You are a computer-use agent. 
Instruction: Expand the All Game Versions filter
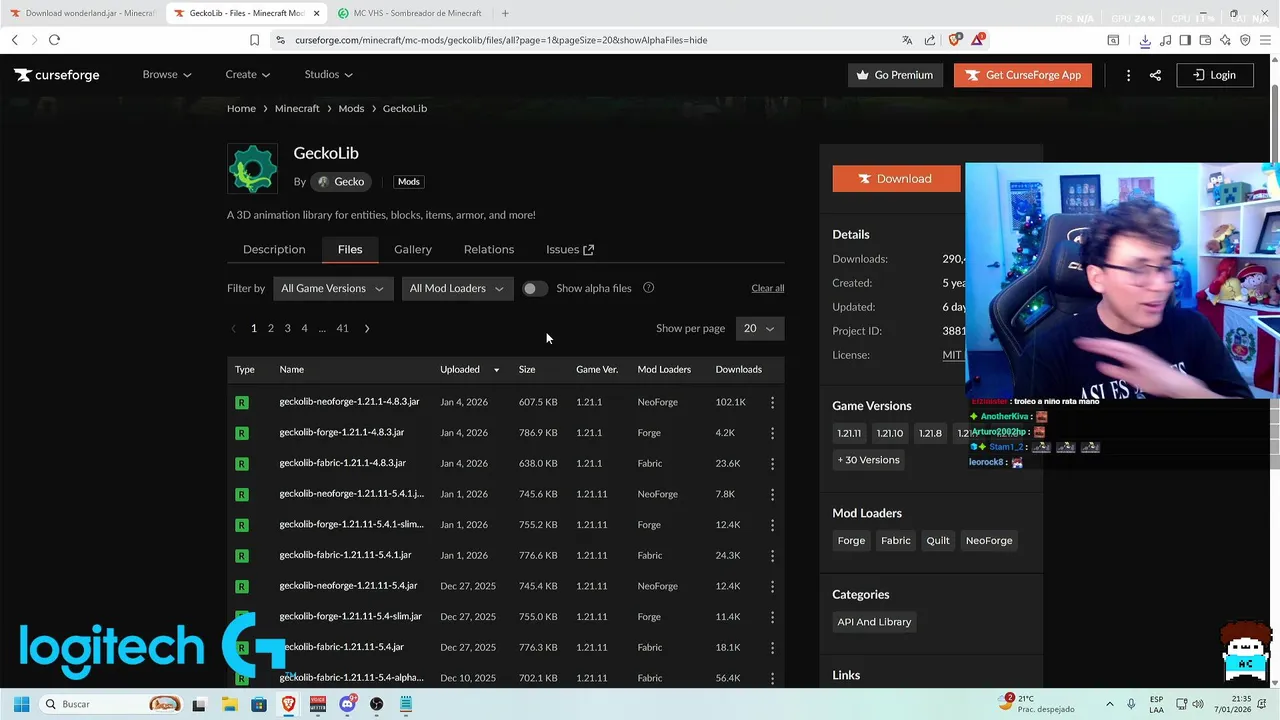tap(333, 288)
